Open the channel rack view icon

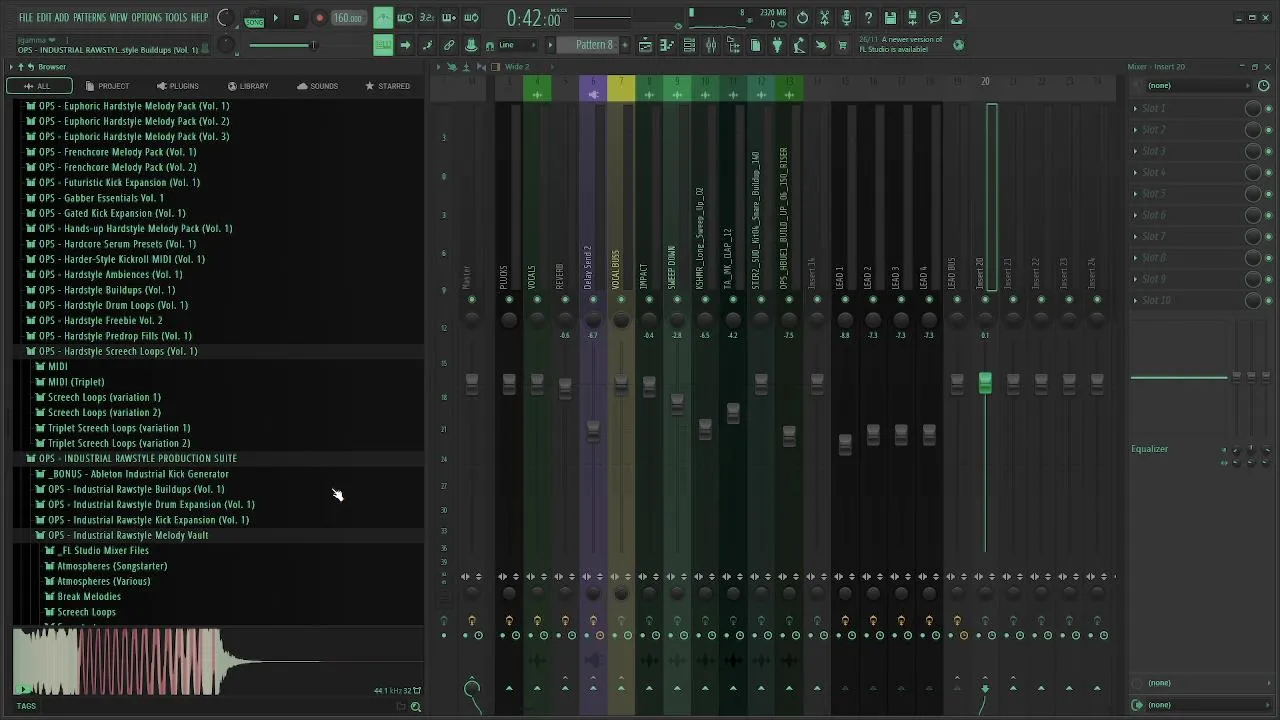click(x=689, y=45)
